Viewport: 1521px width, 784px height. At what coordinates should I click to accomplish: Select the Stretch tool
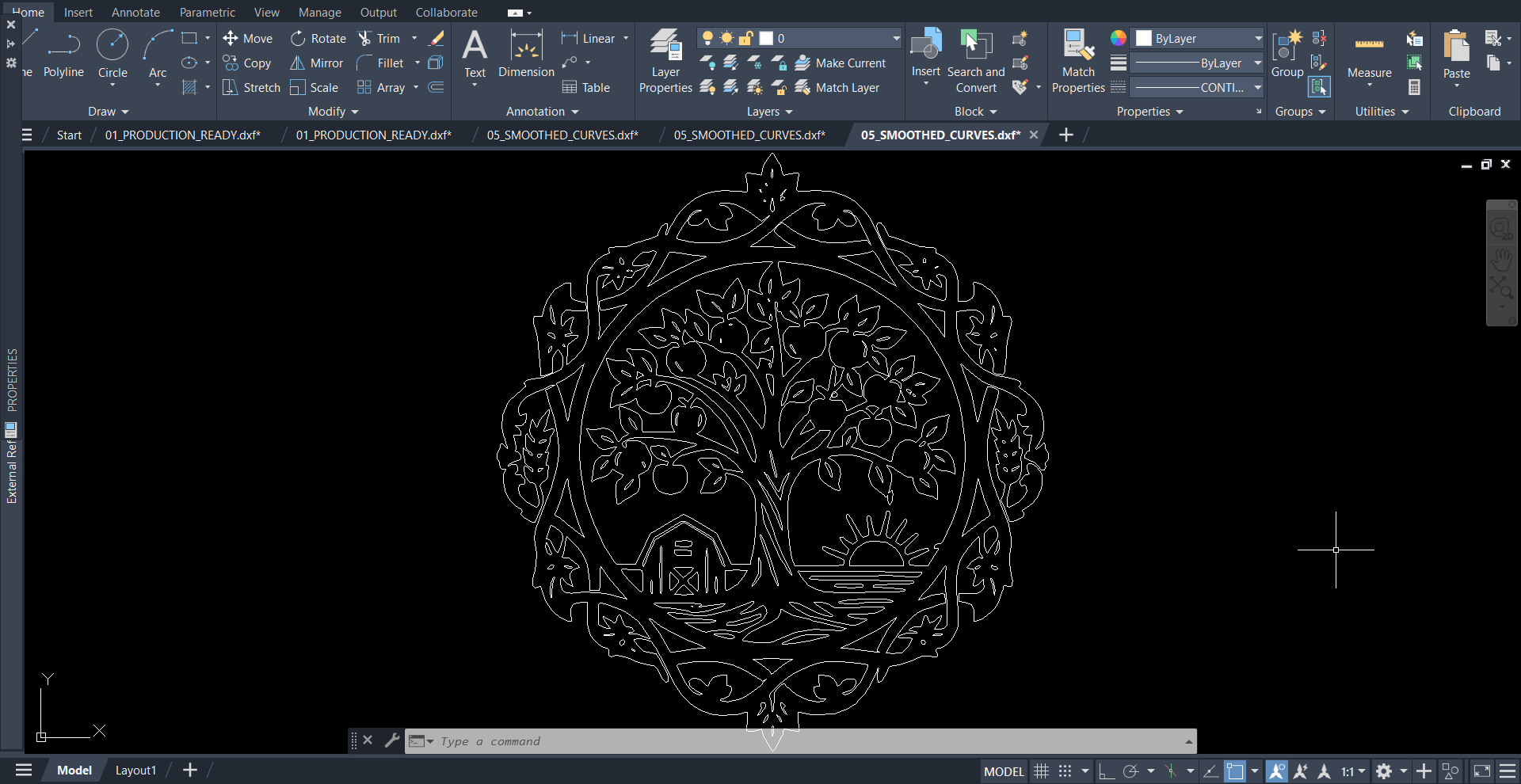[x=251, y=87]
